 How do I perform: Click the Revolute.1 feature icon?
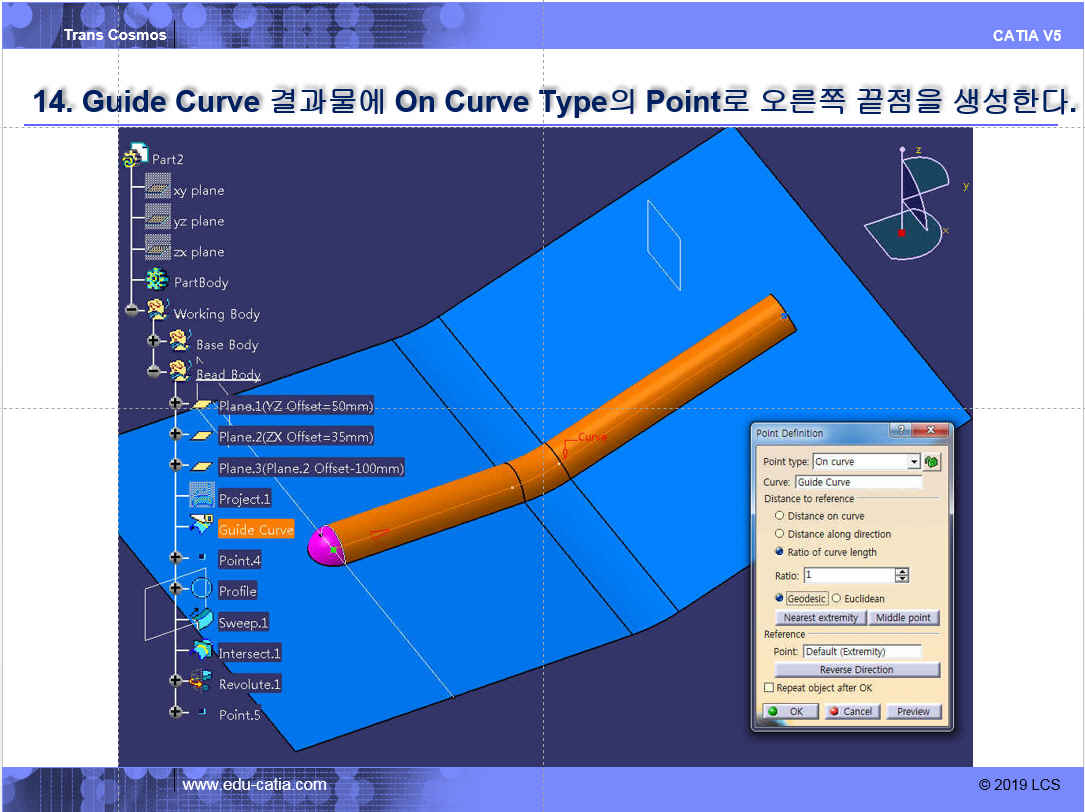pos(201,683)
